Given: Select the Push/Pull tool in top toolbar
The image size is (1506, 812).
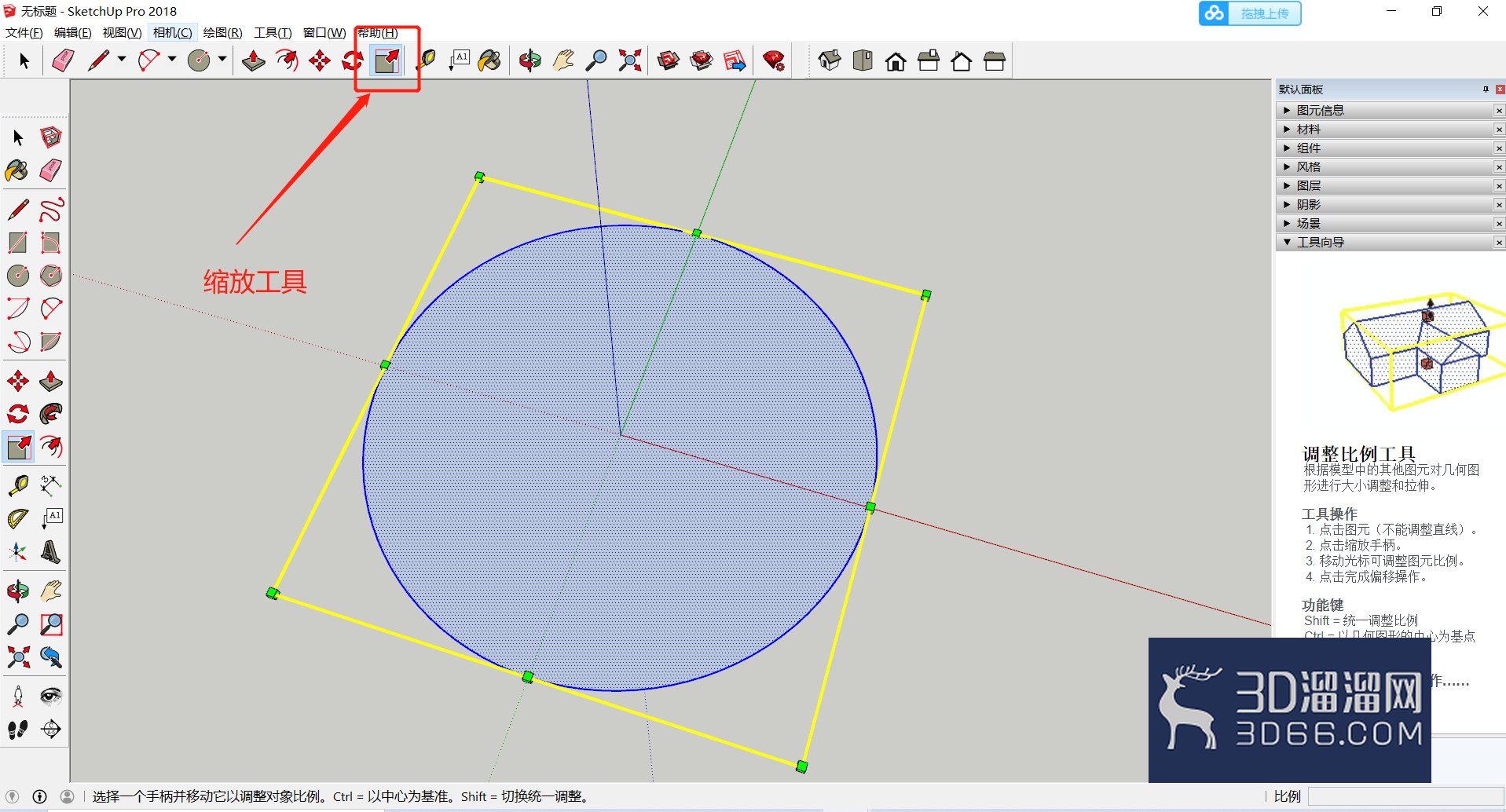Looking at the screenshot, I should pos(253,60).
